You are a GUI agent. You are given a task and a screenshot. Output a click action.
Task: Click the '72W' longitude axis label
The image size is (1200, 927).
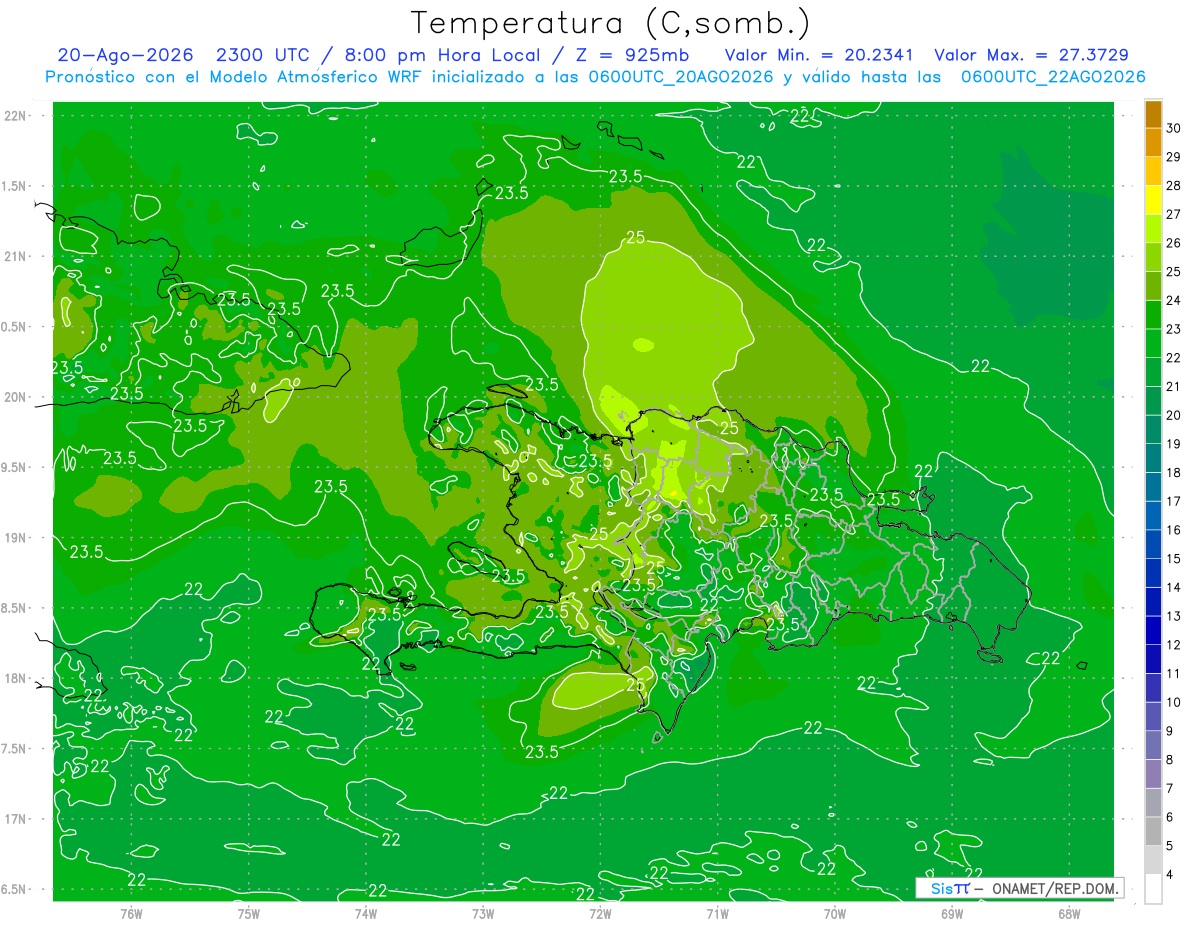(600, 913)
